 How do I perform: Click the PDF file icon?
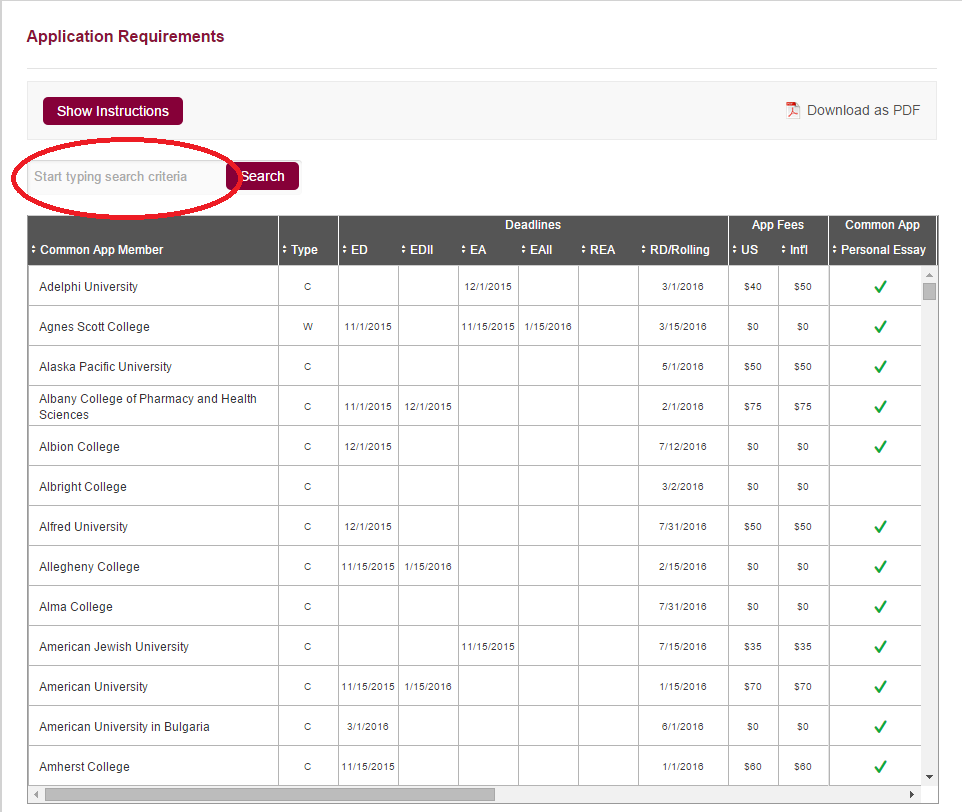(x=793, y=110)
